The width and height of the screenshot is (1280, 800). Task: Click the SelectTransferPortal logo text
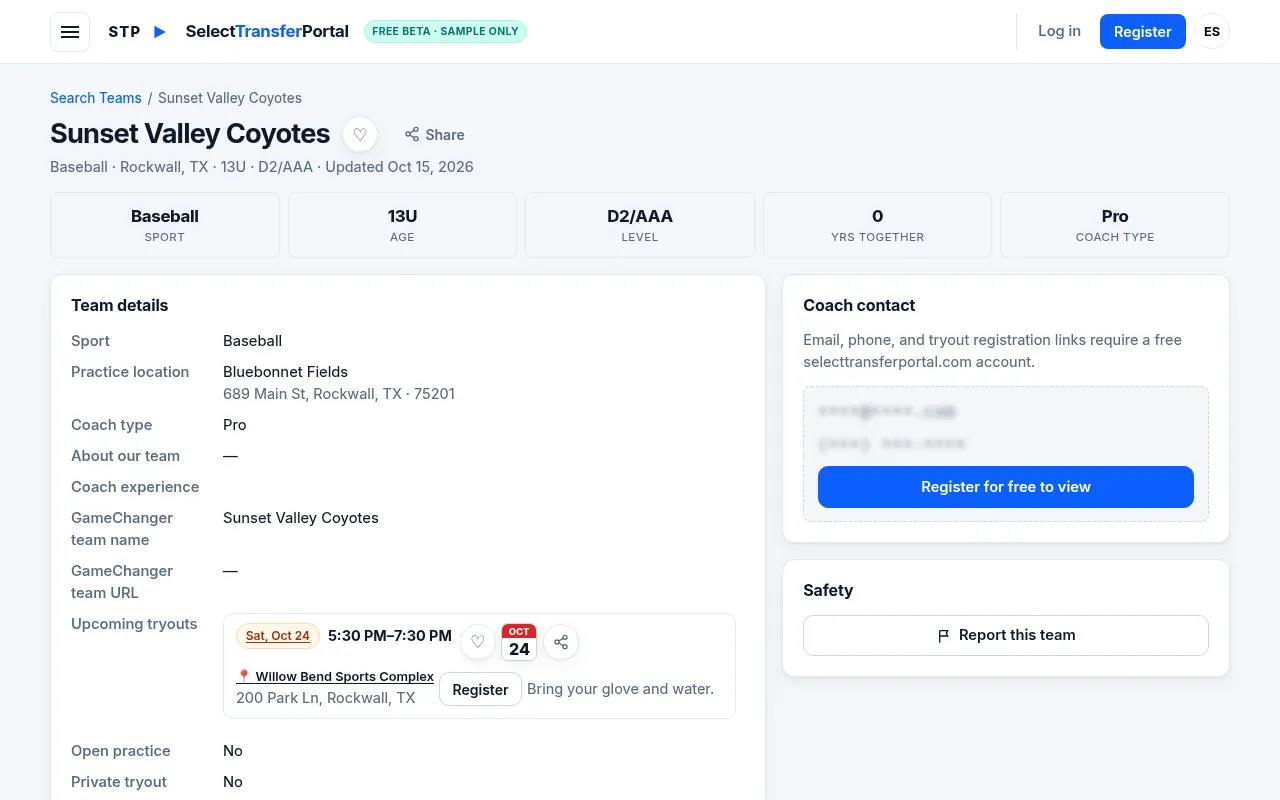267,31
